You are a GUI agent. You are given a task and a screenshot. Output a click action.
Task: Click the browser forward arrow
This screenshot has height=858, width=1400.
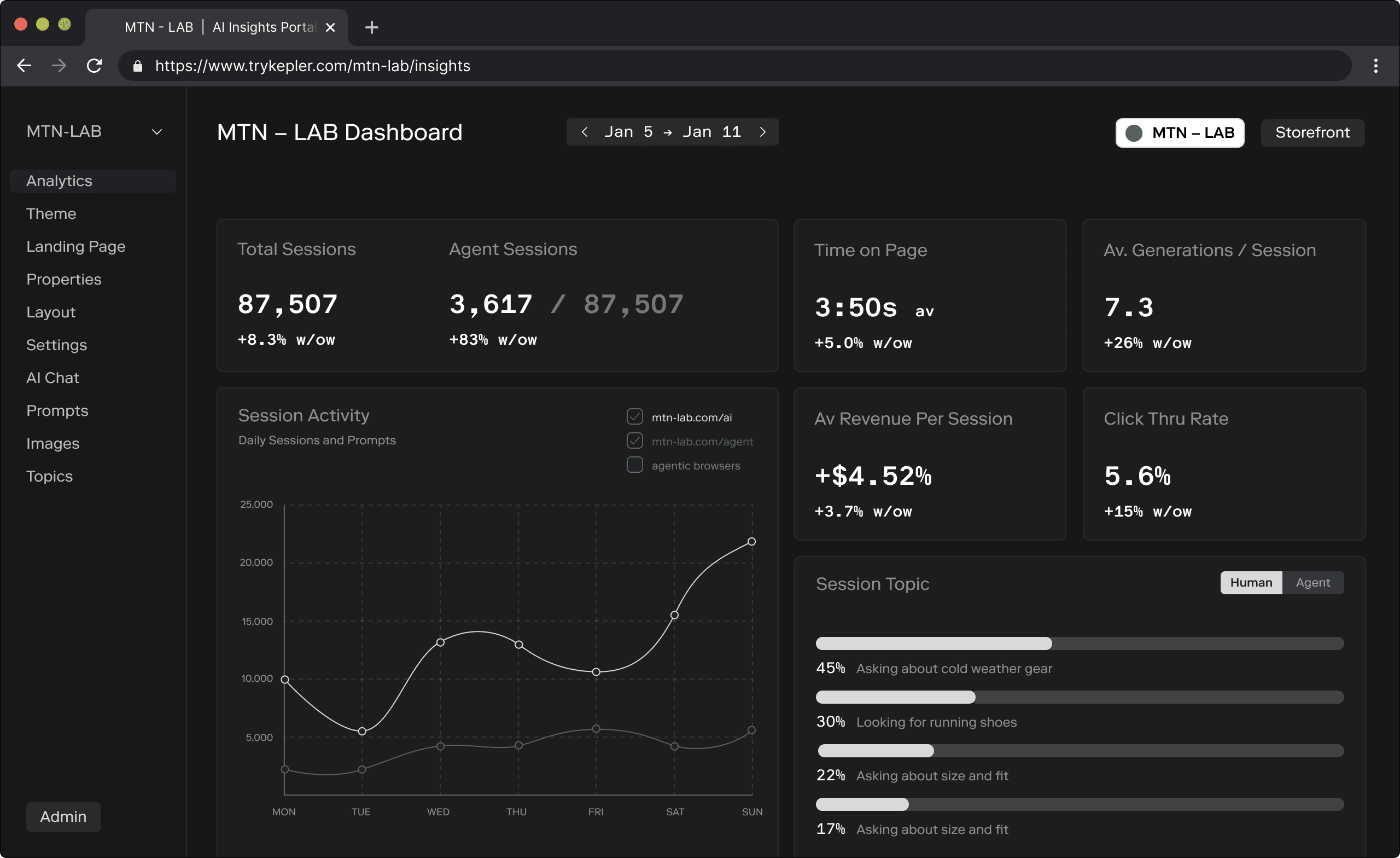tap(59, 66)
